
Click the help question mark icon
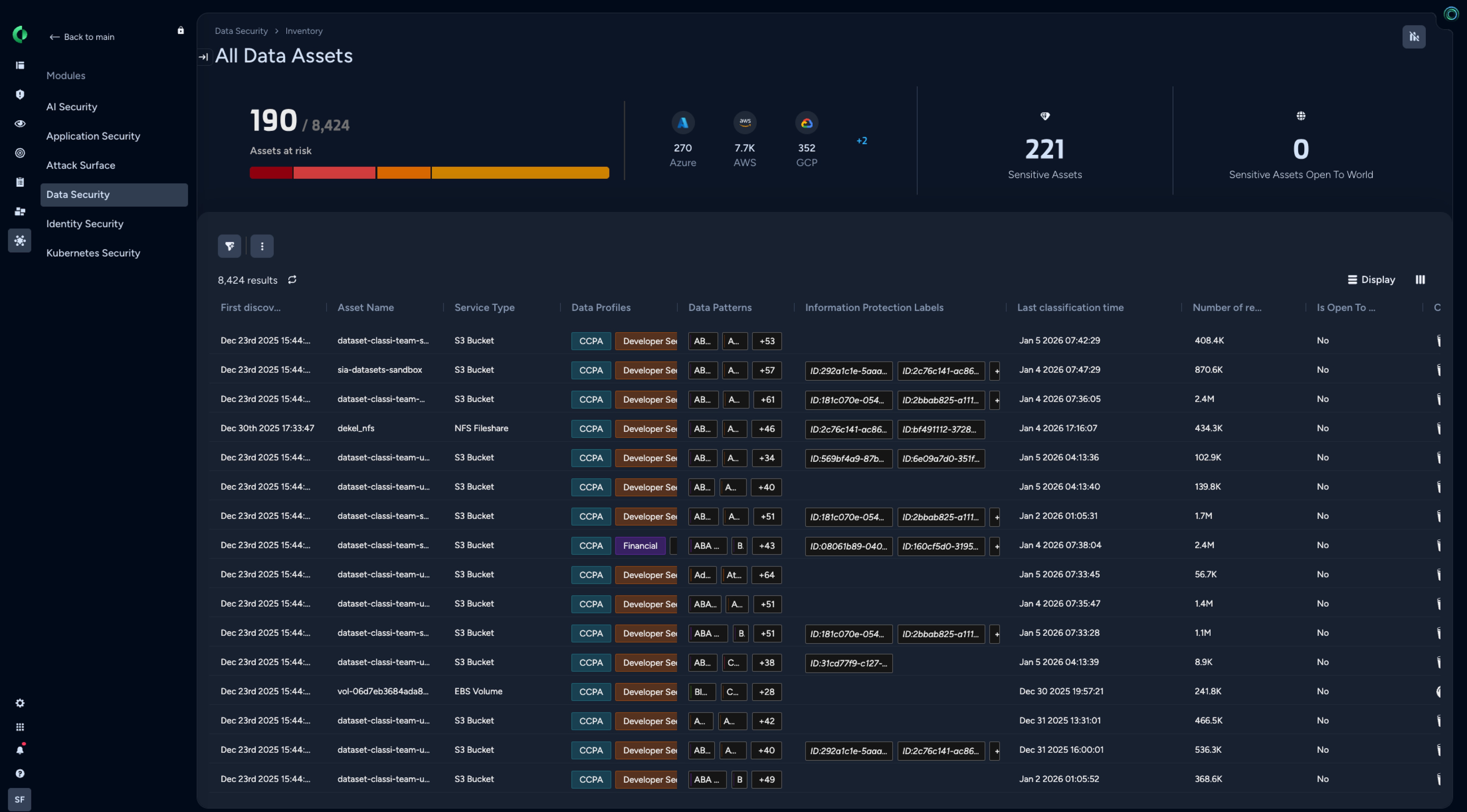20,773
